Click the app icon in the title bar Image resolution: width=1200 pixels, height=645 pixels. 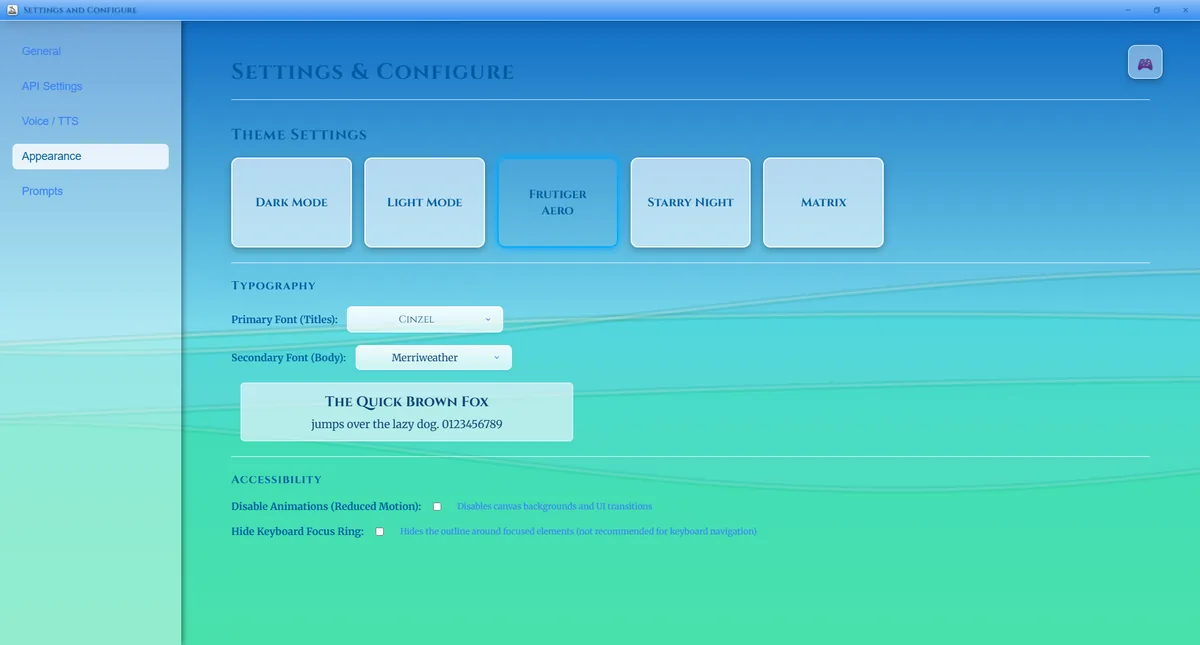pos(10,10)
